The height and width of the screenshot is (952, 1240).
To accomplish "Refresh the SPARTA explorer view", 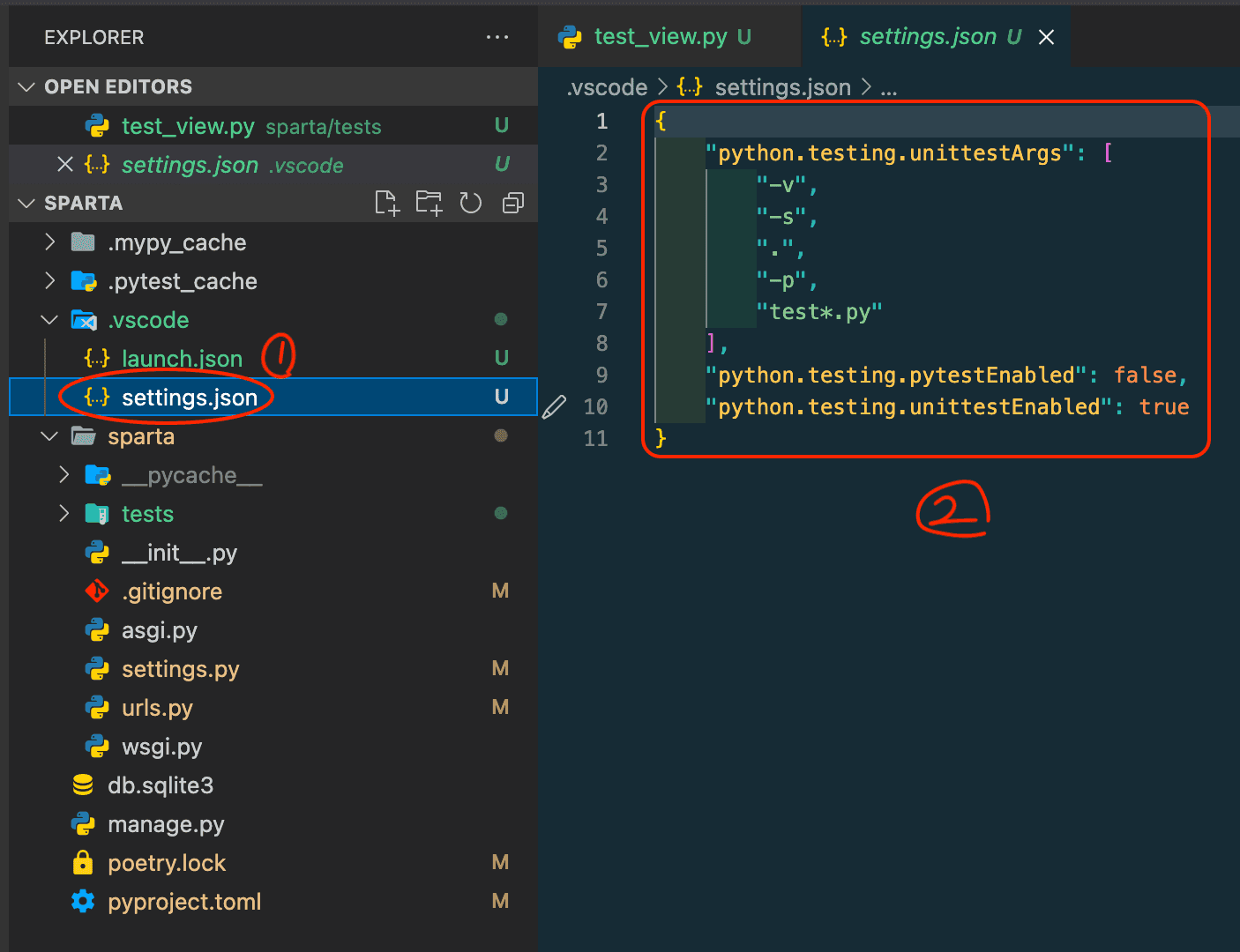I will click(x=470, y=203).
